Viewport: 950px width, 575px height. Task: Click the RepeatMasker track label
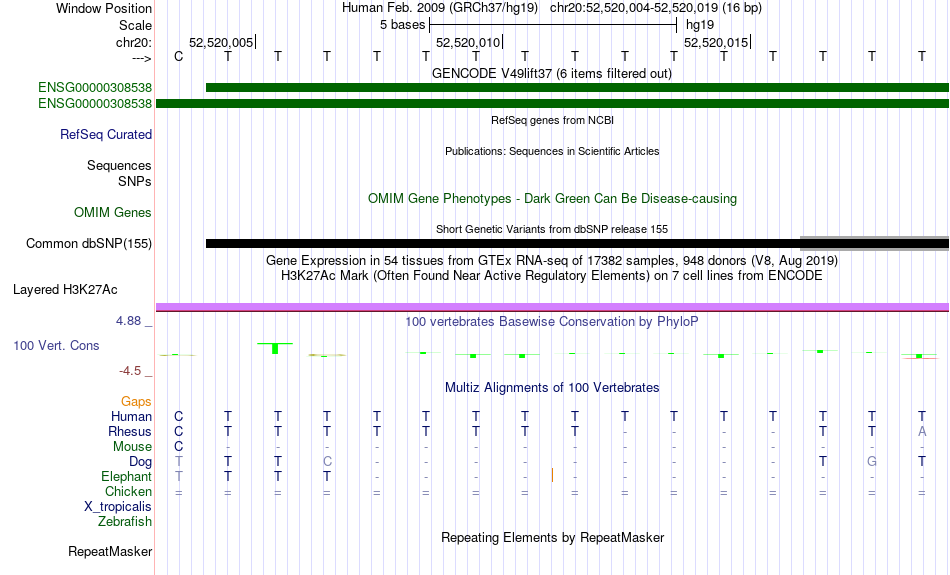coord(110,551)
